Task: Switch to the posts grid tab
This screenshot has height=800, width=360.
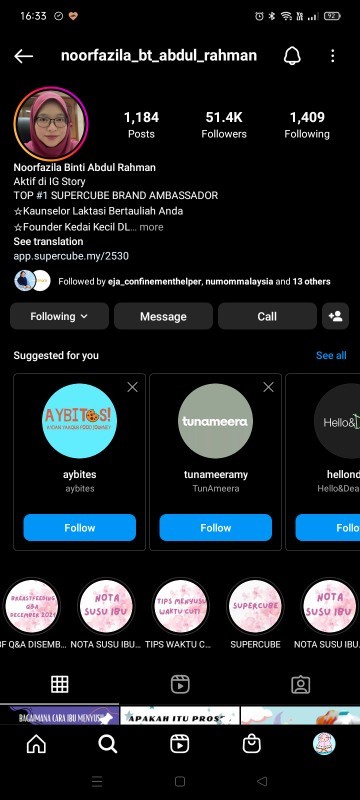Action: coord(60,684)
